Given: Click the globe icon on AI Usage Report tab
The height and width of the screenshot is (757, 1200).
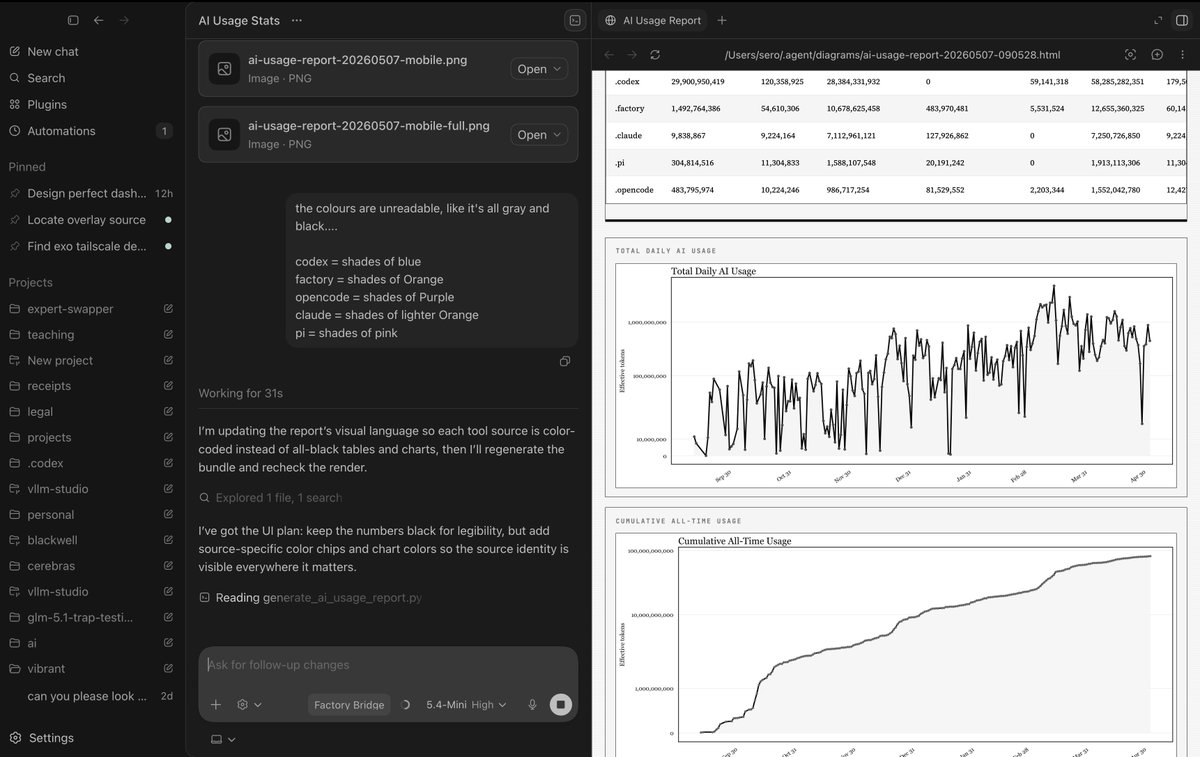Looking at the screenshot, I should tap(610, 20).
